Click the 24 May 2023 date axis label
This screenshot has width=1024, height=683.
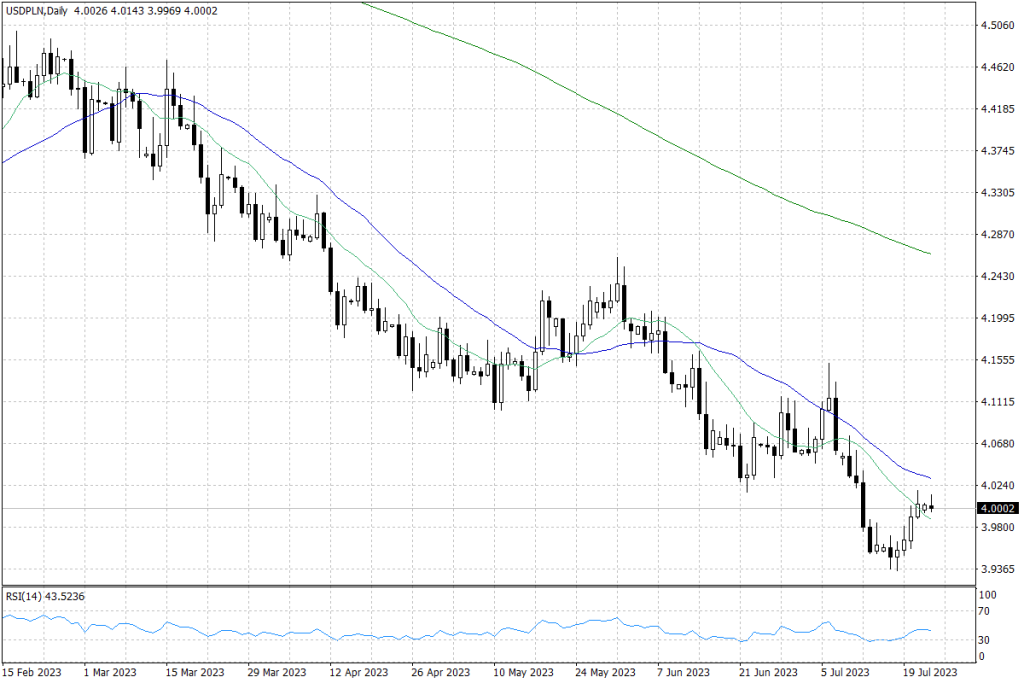tap(605, 673)
